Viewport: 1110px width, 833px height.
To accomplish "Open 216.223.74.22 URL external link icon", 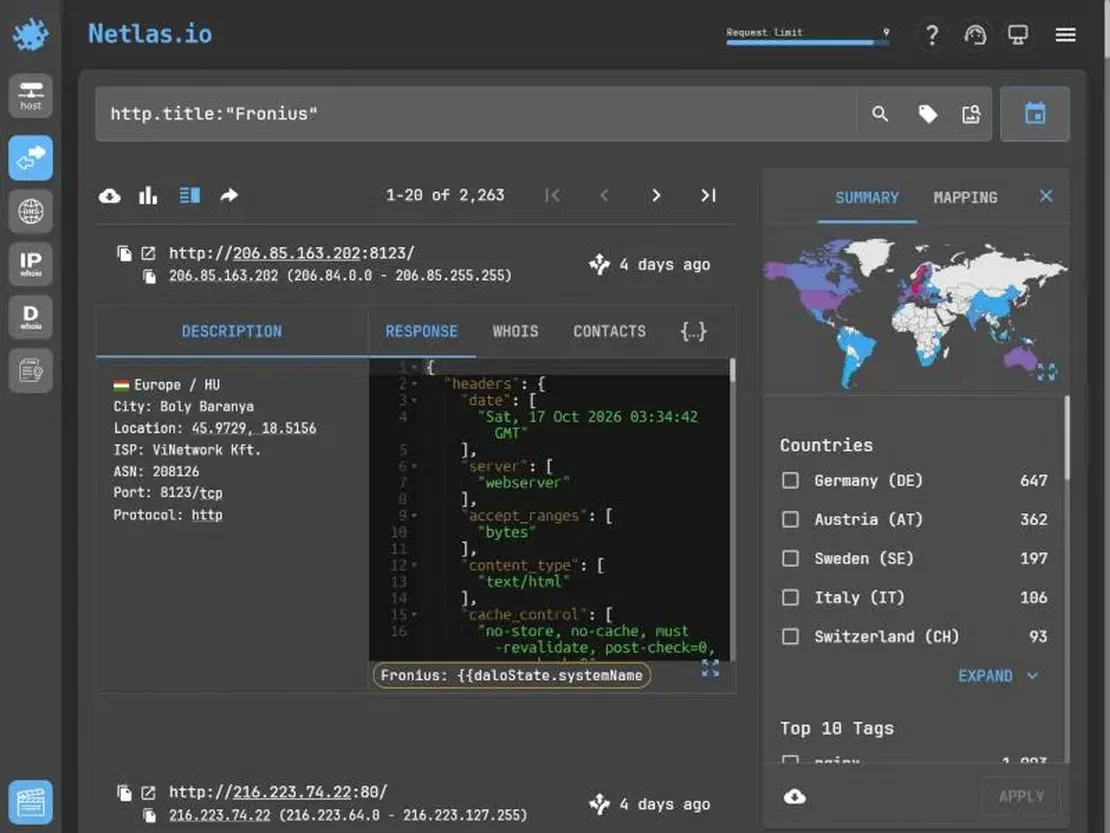I will pos(148,793).
